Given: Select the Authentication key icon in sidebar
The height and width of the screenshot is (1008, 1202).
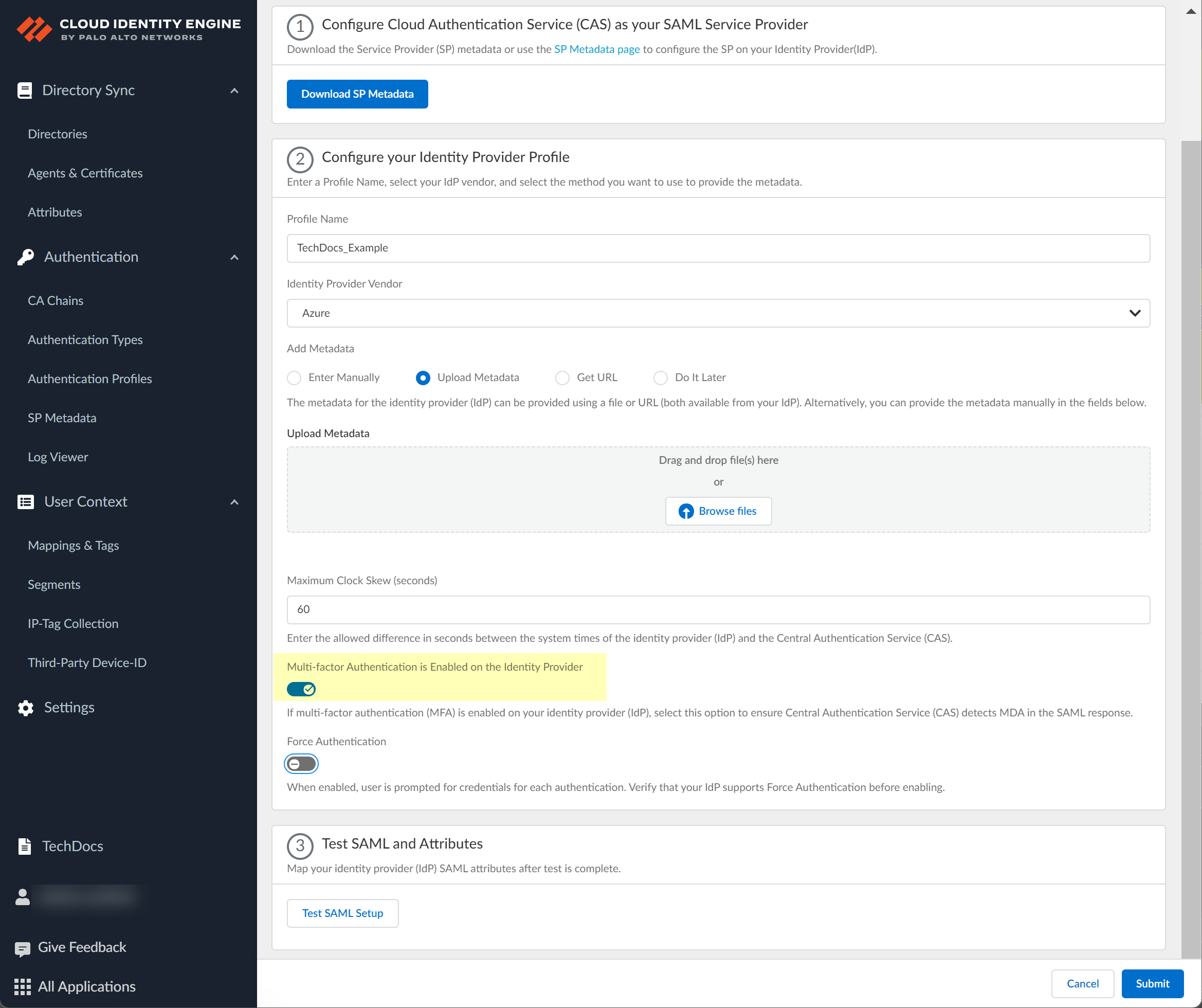Looking at the screenshot, I should pyautogui.click(x=25, y=257).
